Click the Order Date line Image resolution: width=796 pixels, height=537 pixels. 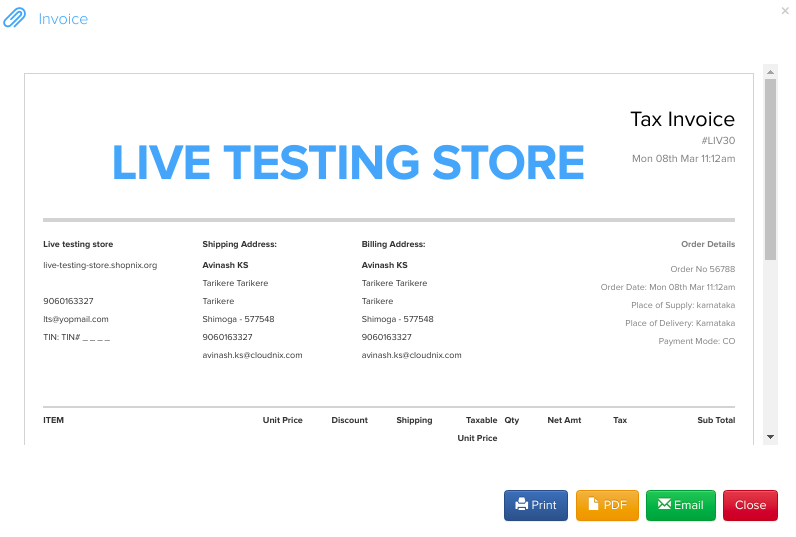[x=668, y=287]
